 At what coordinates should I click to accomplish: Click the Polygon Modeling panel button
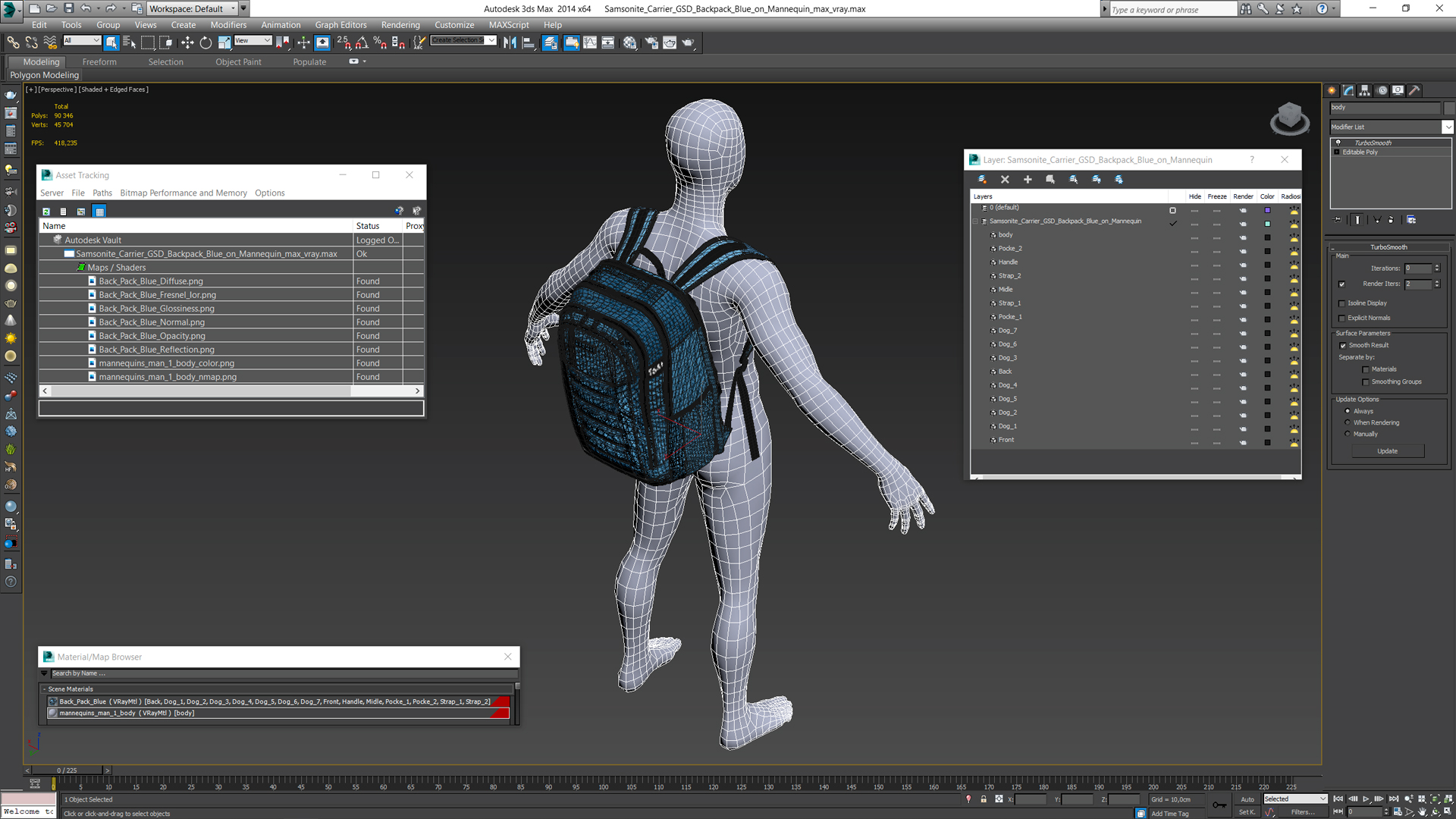[44, 75]
